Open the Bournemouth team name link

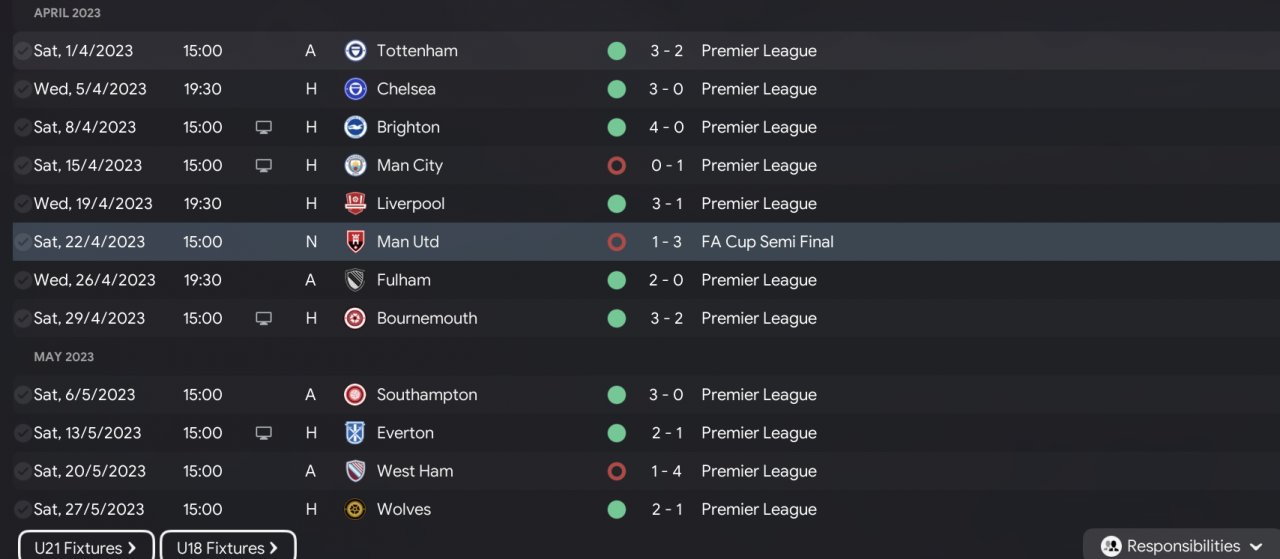[x=427, y=318]
